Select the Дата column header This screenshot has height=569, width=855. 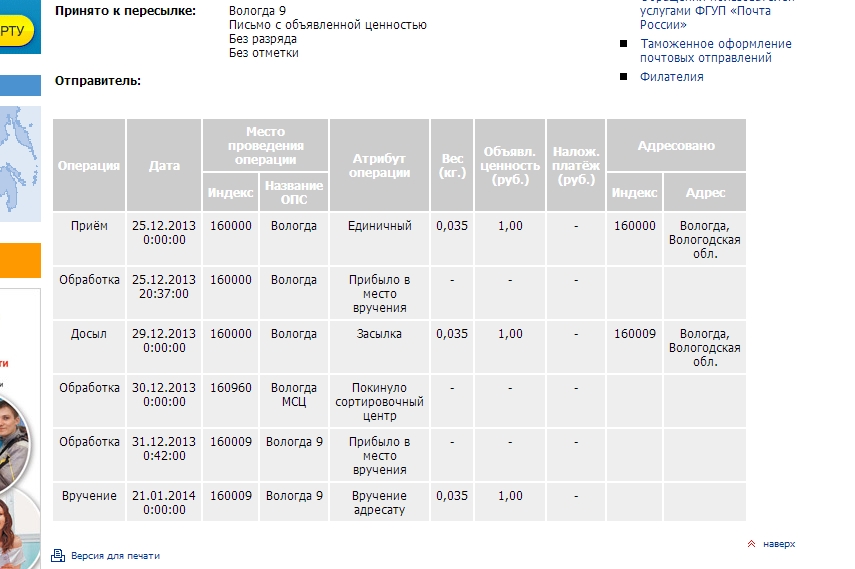164,165
